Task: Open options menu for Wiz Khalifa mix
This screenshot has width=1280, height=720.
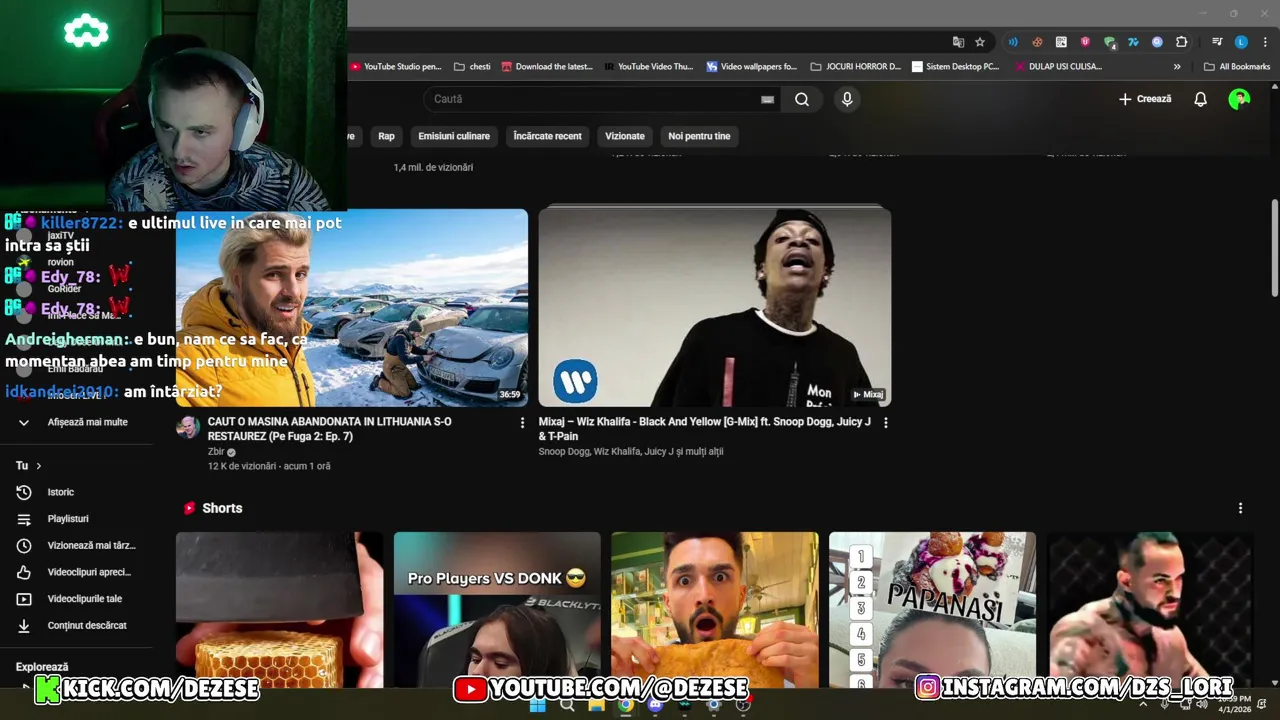Action: [885, 423]
